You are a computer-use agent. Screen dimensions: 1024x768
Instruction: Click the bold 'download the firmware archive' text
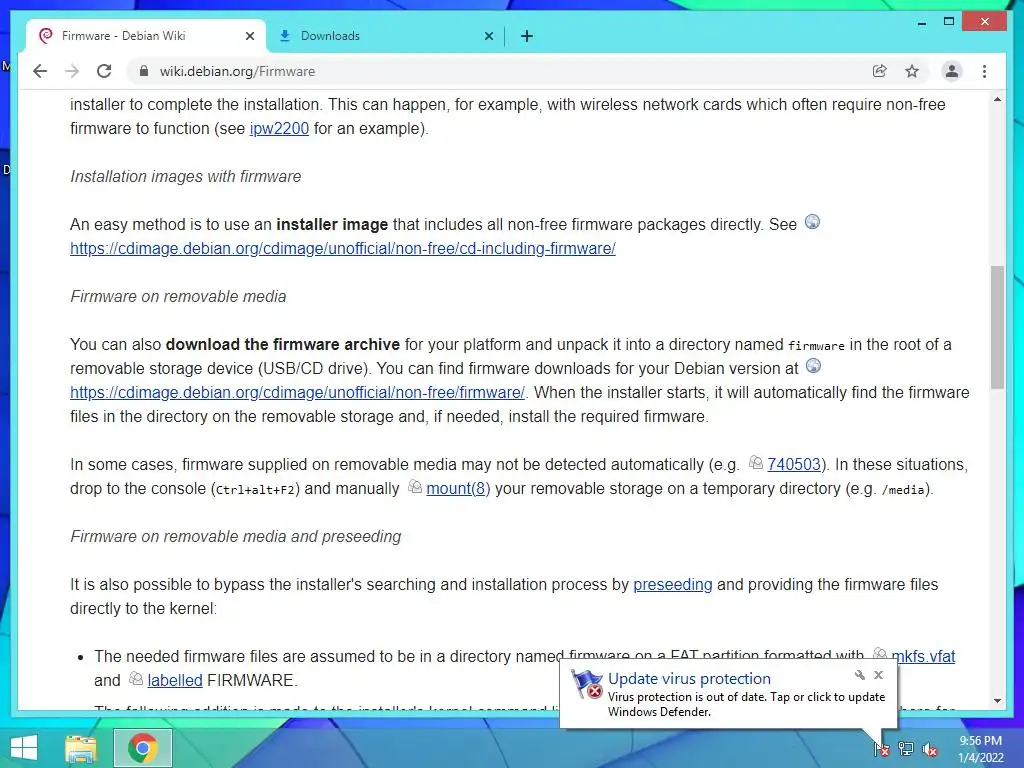(282, 344)
